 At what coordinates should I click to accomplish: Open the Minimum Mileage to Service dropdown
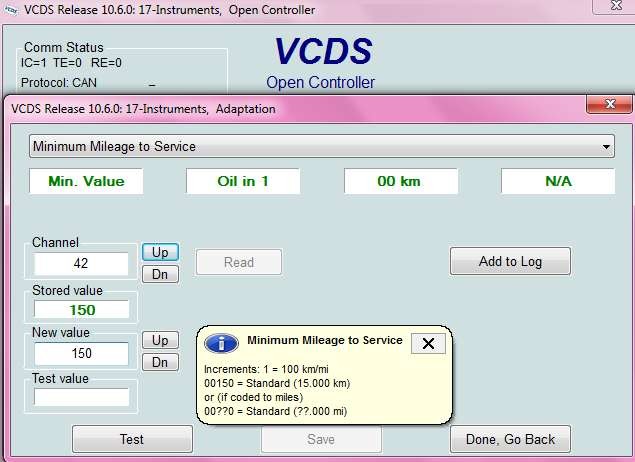[322, 146]
